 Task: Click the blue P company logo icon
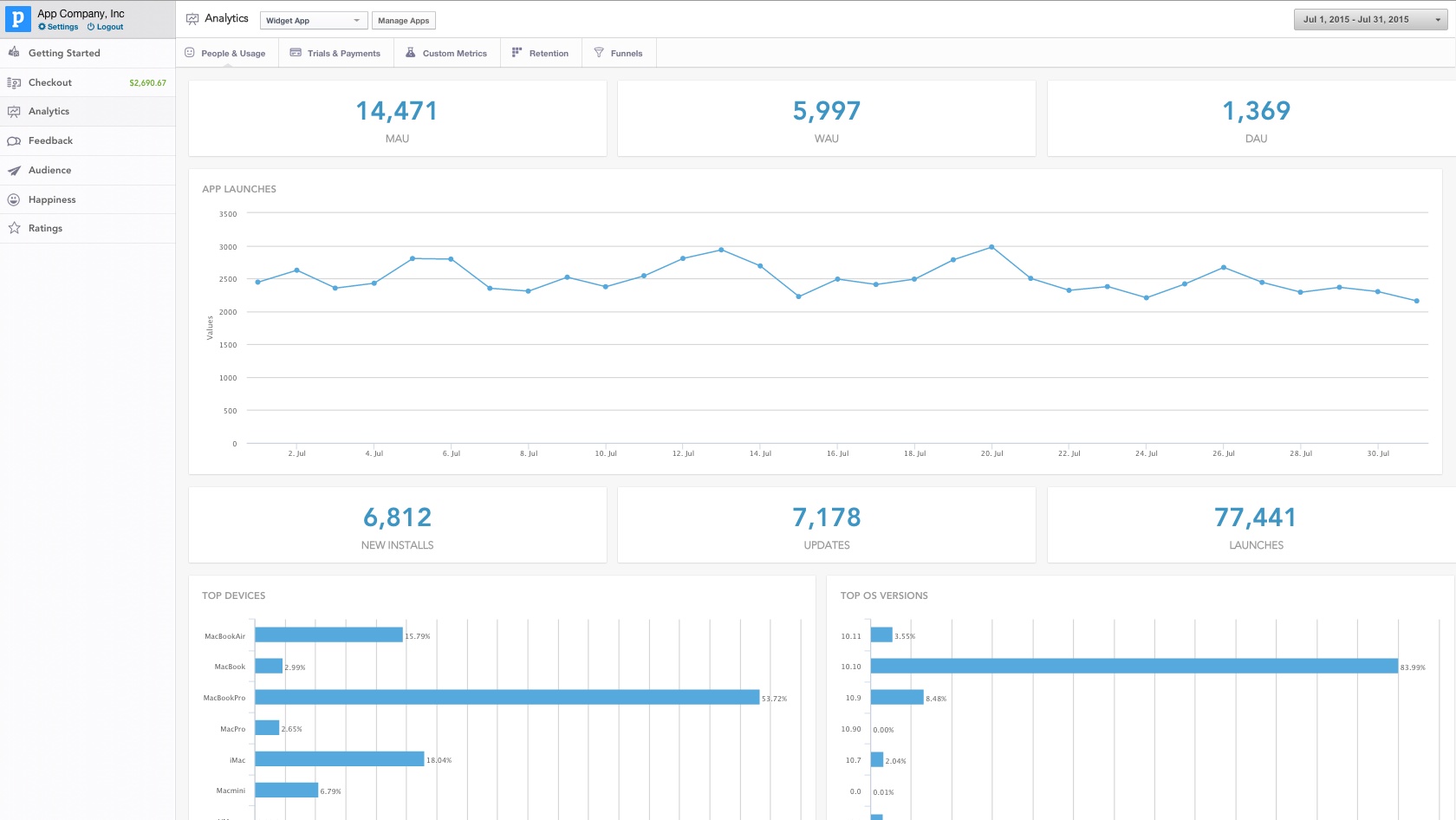(x=18, y=19)
